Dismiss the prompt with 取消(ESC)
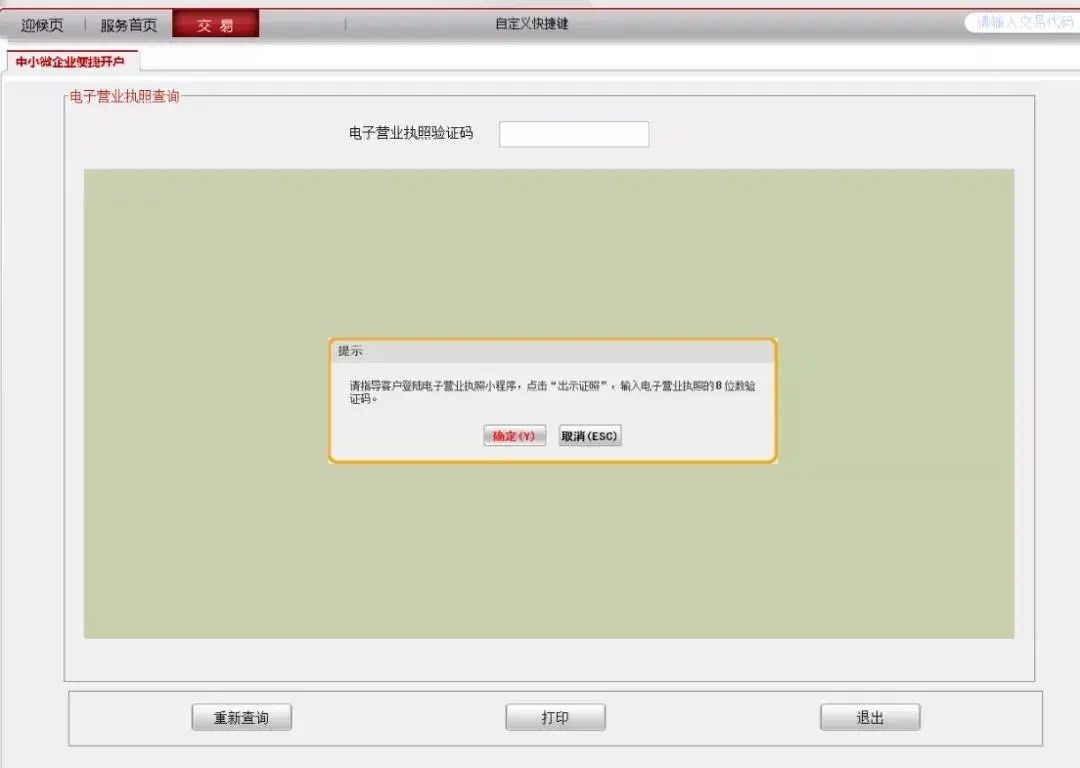1080x768 pixels. [590, 436]
